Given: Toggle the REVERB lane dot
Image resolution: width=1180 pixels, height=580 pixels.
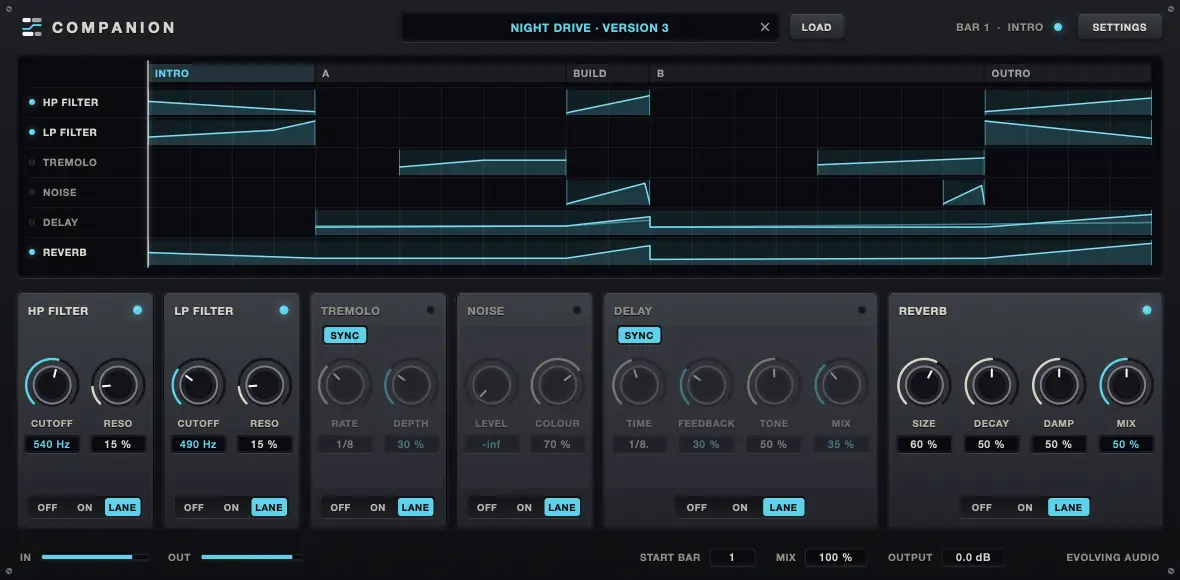Looking at the screenshot, I should point(32,253).
